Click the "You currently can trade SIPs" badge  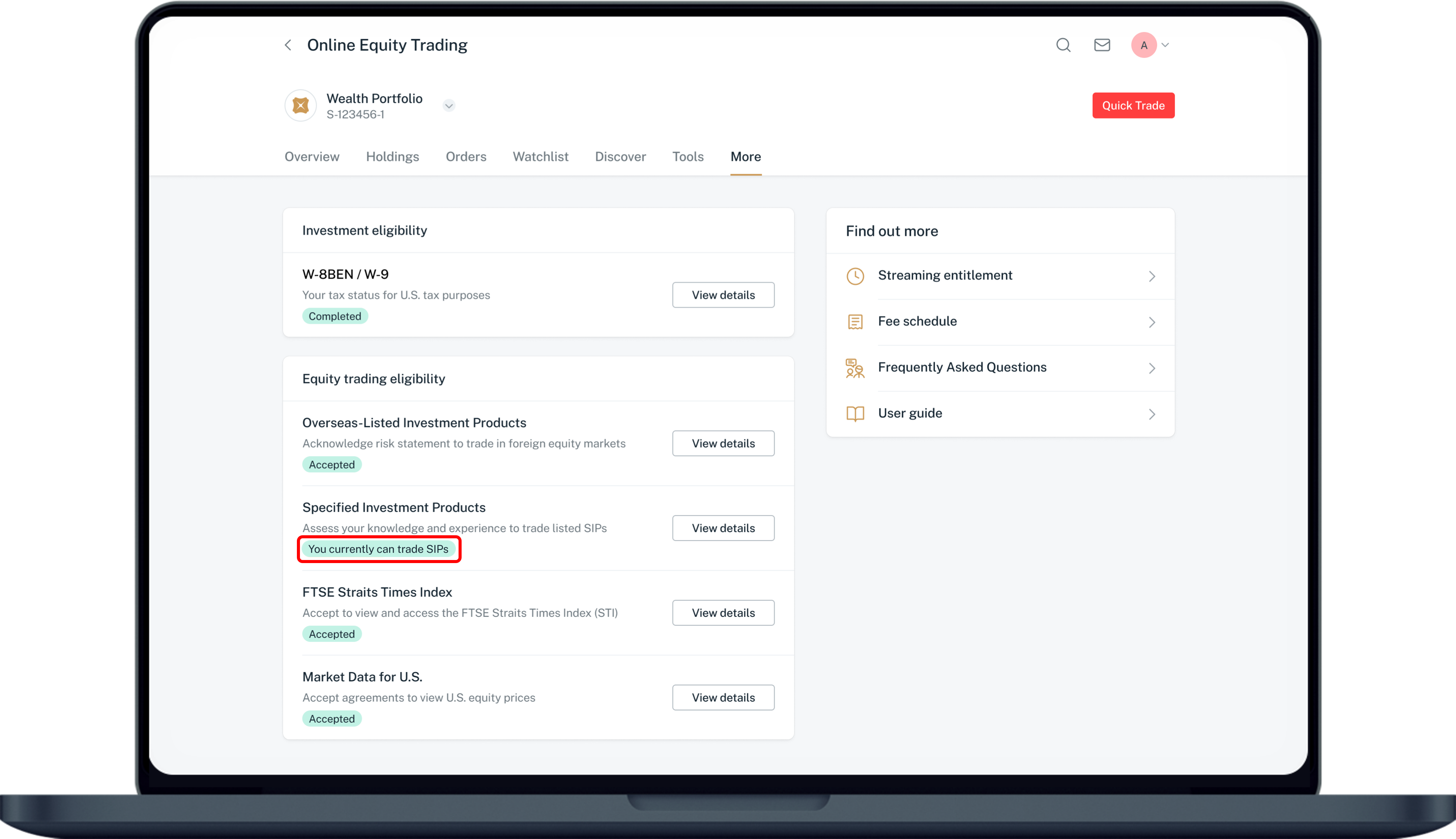(x=378, y=549)
